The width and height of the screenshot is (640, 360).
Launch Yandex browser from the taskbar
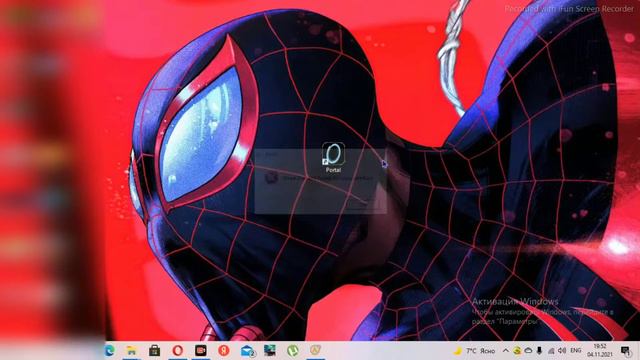(223, 351)
